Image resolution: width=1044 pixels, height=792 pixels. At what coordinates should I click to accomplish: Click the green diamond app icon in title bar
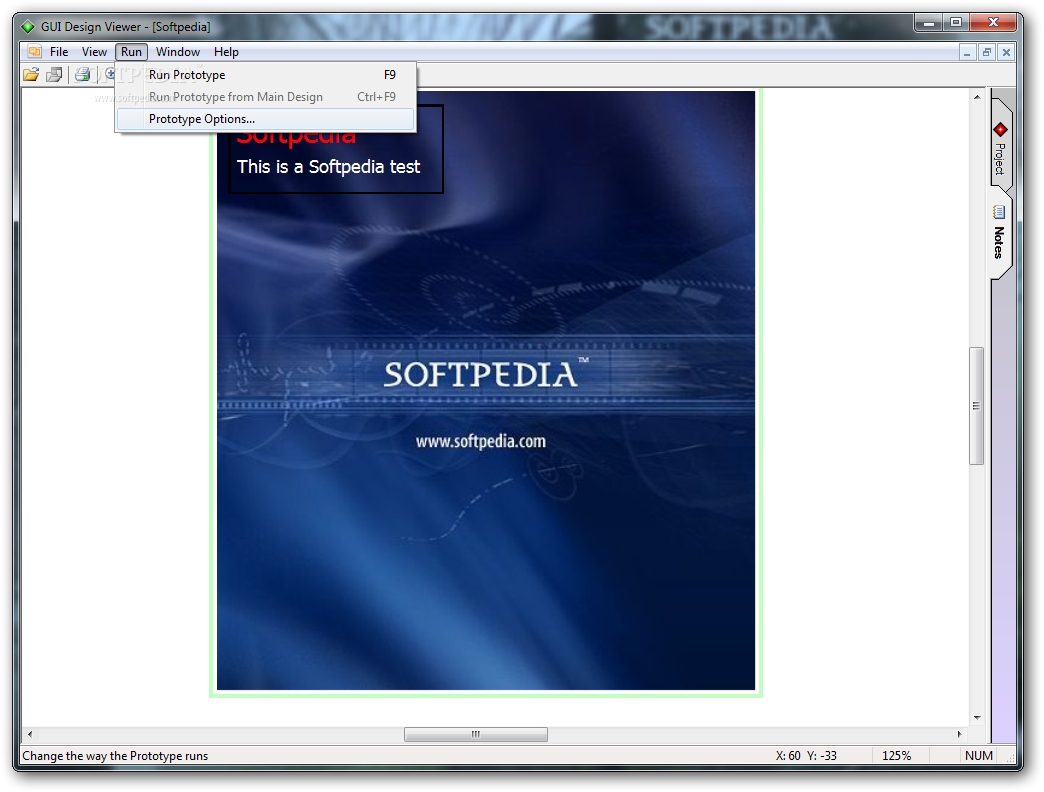[28, 27]
